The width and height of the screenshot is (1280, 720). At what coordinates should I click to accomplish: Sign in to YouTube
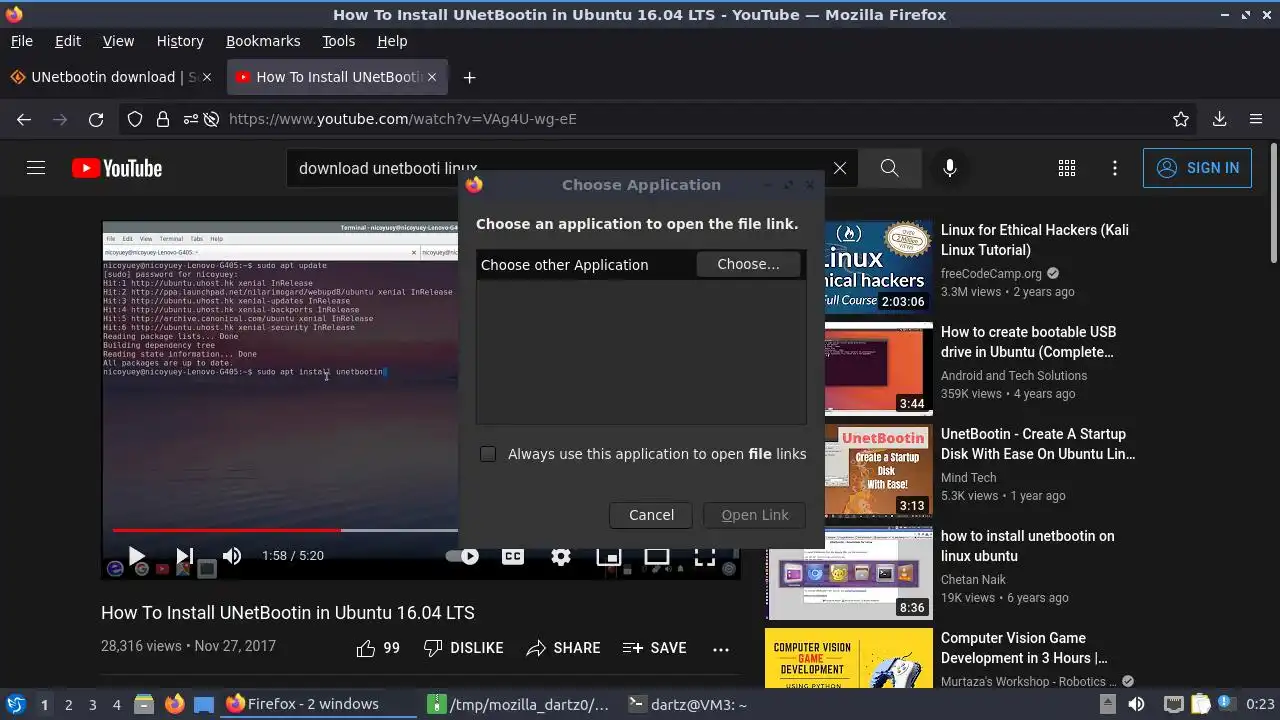1197,168
